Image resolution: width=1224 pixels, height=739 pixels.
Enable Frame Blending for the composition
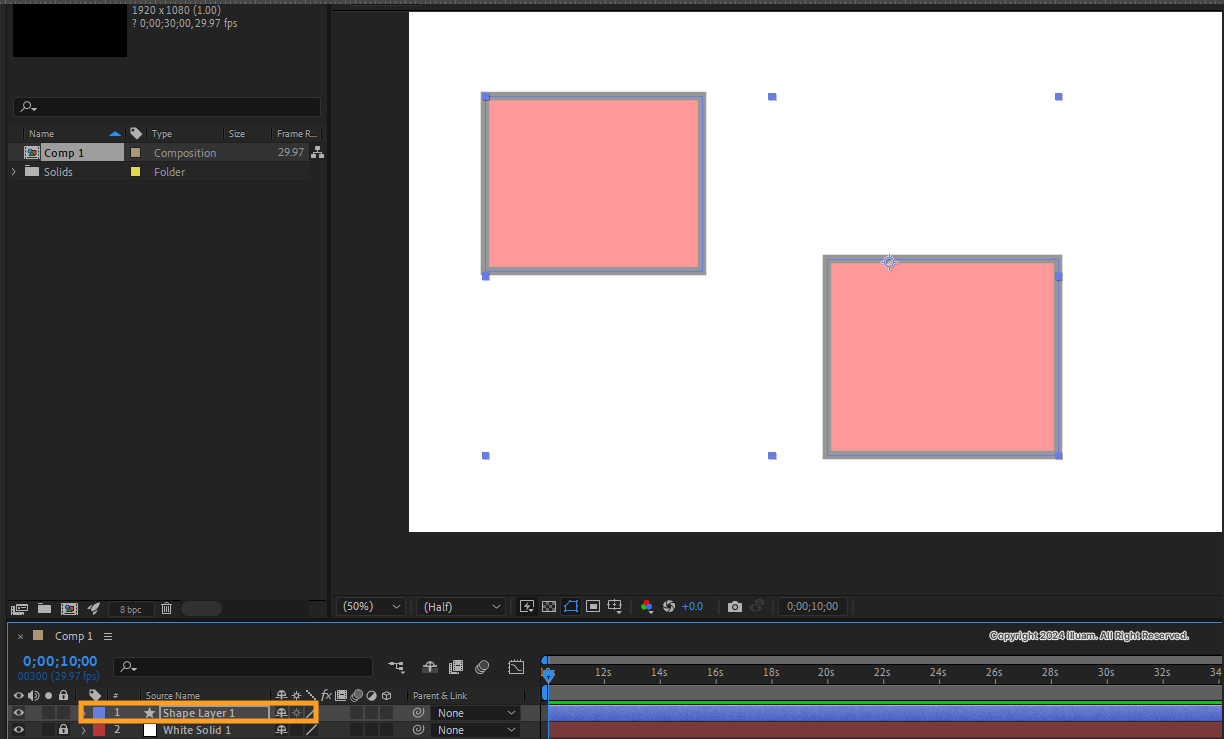point(456,666)
